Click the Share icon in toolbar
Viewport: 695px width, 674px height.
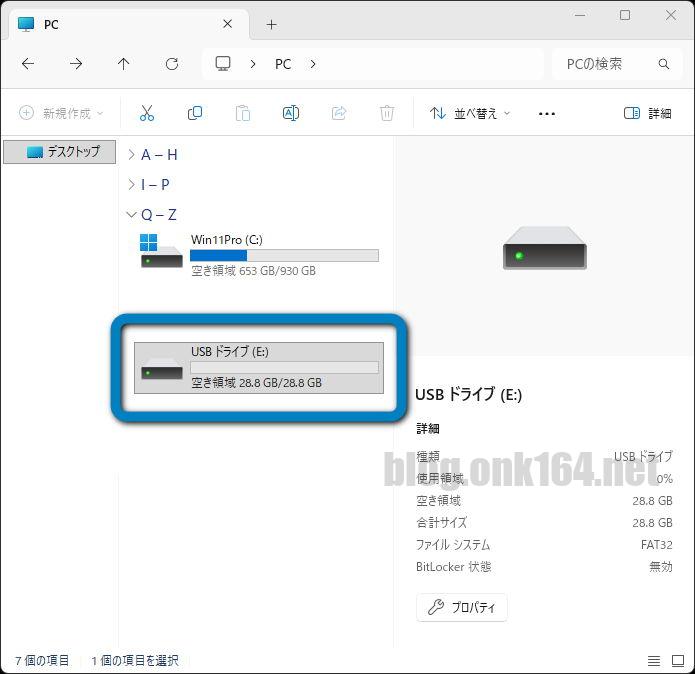pos(339,113)
